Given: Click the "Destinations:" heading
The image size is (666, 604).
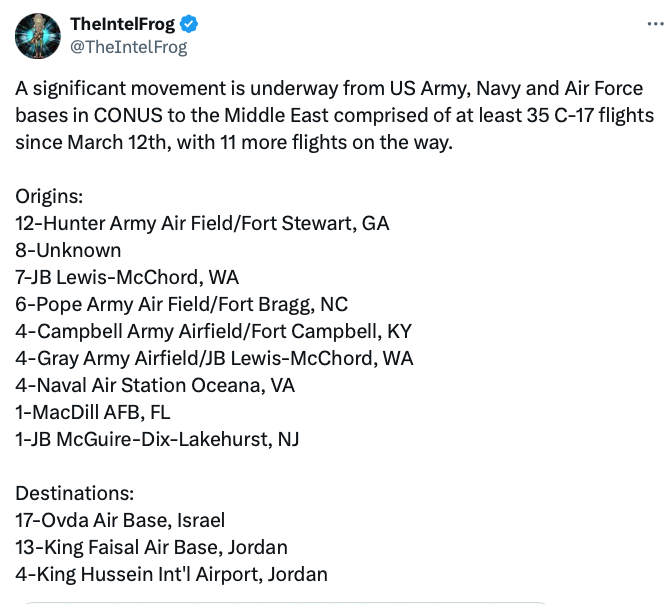Looking at the screenshot, I should point(74,493).
